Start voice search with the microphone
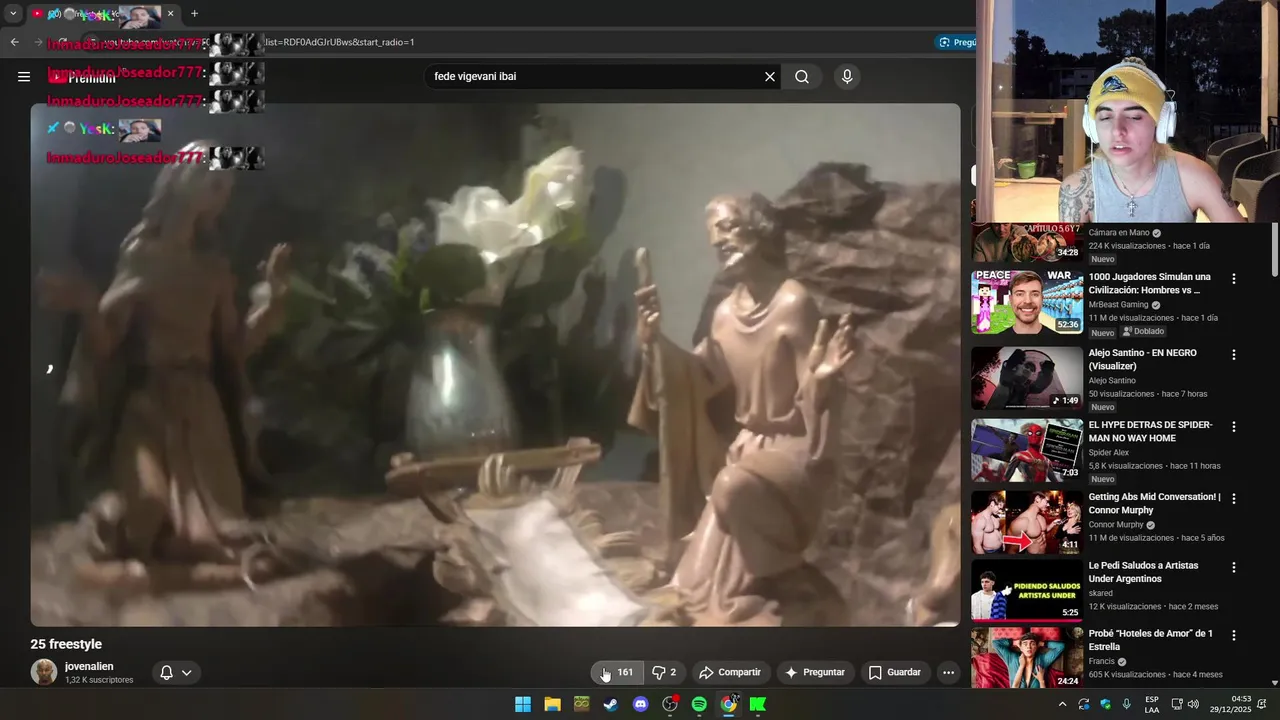This screenshot has width=1280, height=720. [847, 76]
